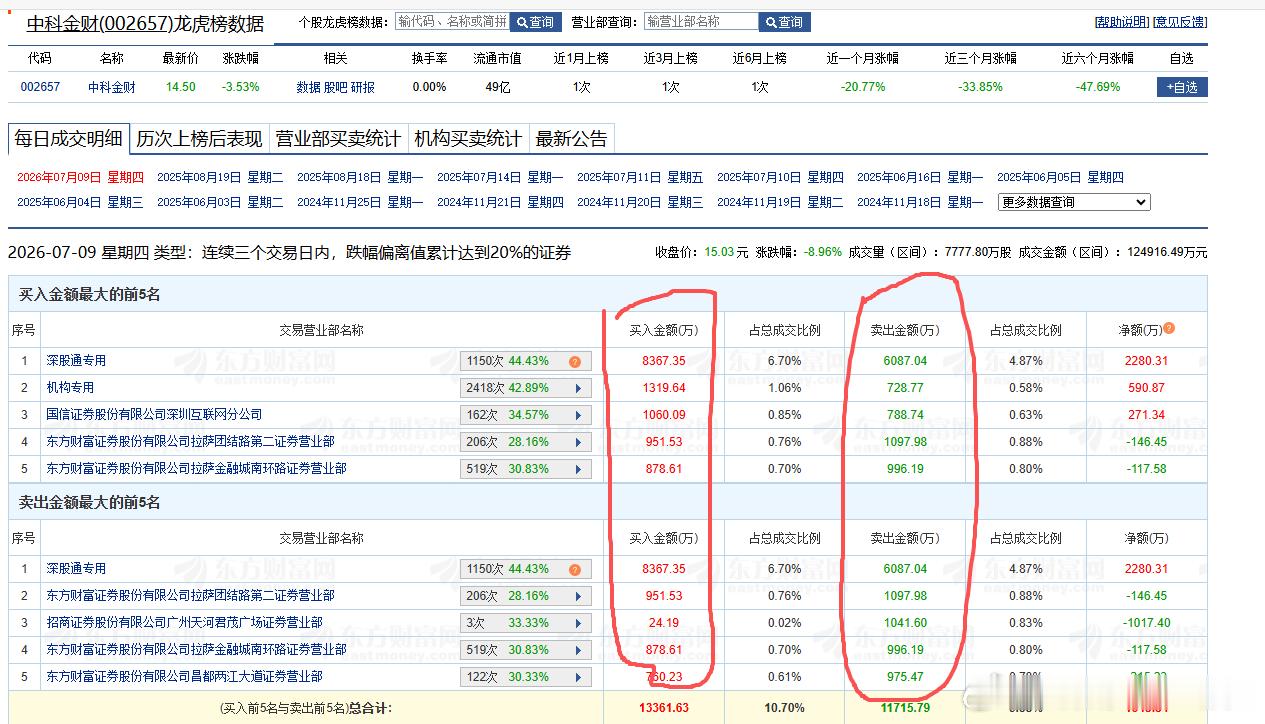Open the 数据 related link
Screen dimensions: 1265x724
click(308, 87)
